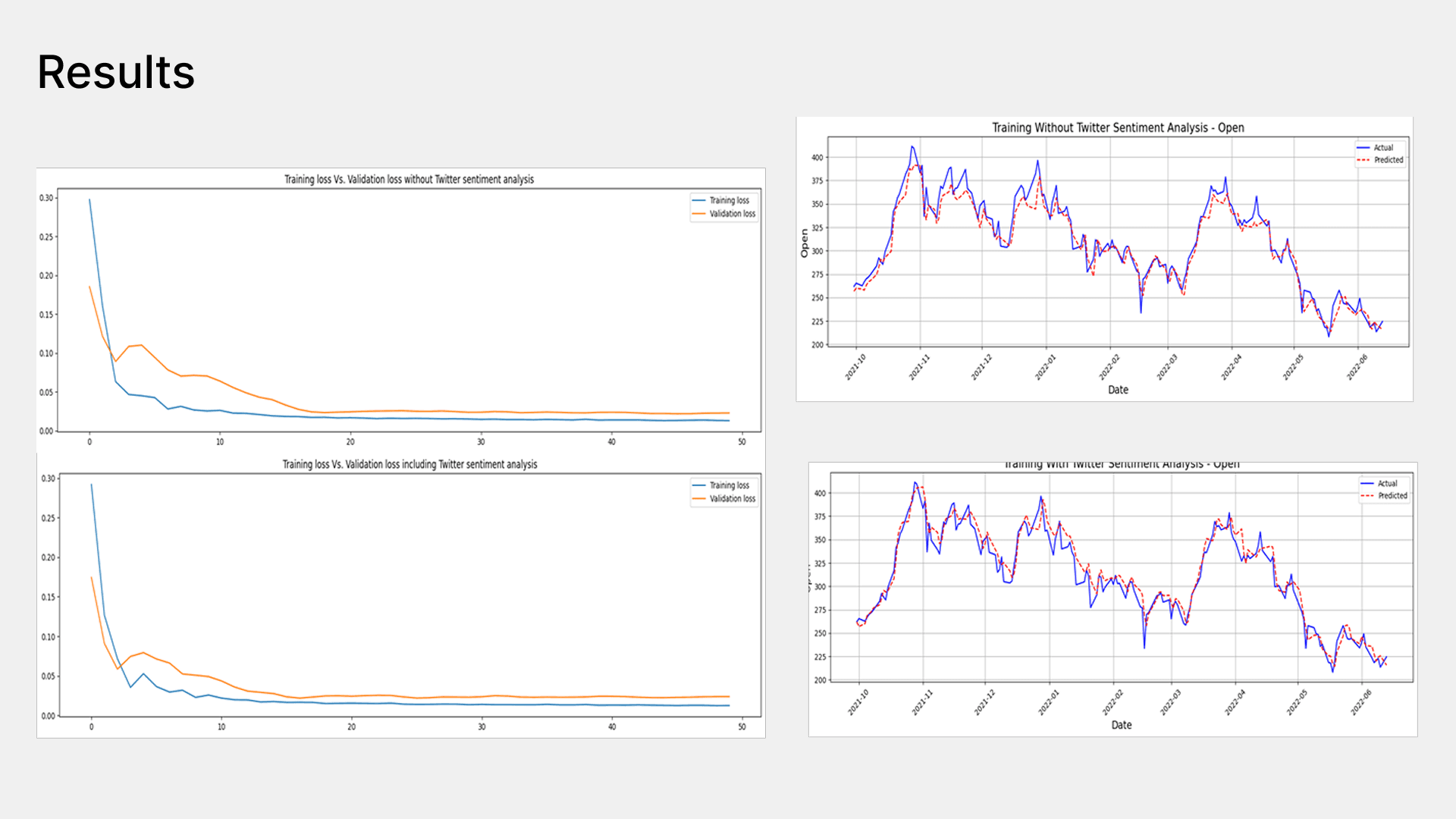Click "2021-10" tick label in Without Twitter Open chart
Image resolution: width=1456 pixels, height=819 pixels.
[x=855, y=367]
